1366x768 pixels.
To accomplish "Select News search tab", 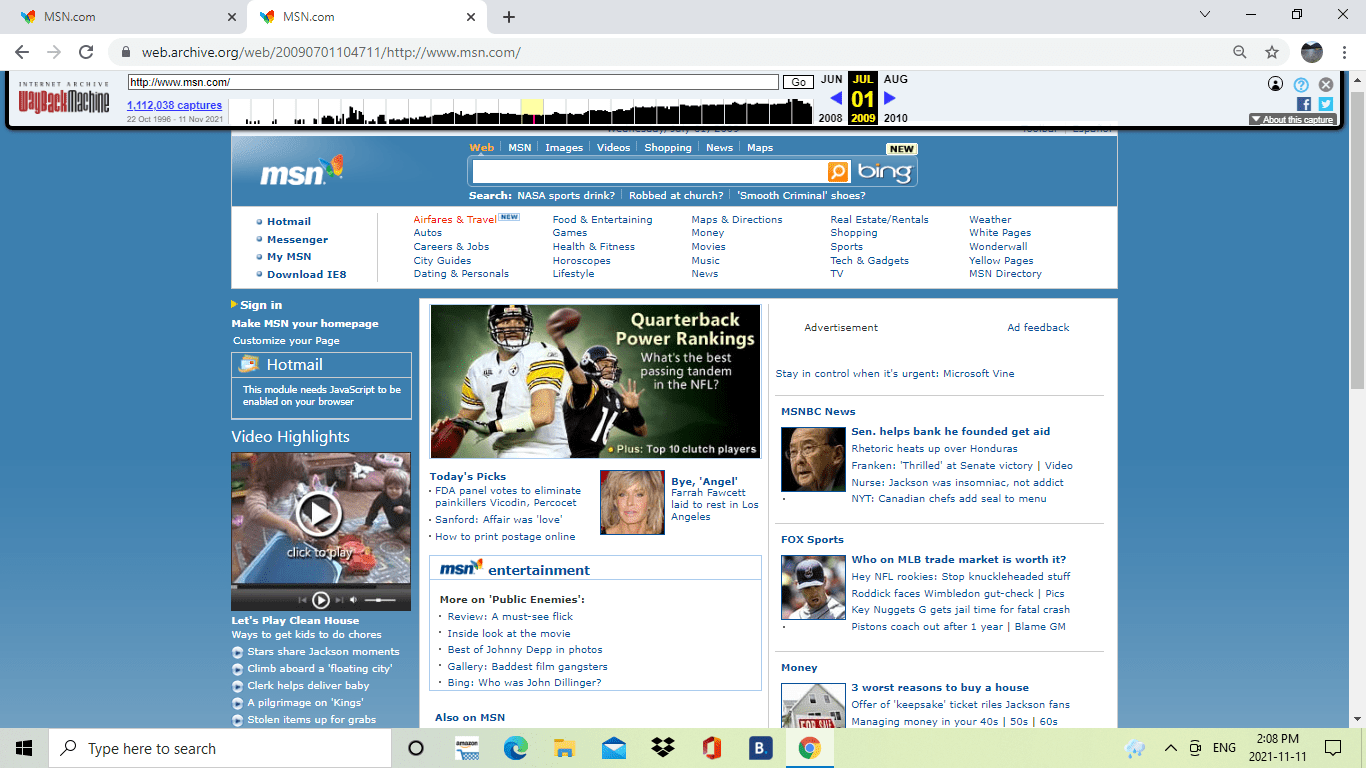I will point(719,147).
